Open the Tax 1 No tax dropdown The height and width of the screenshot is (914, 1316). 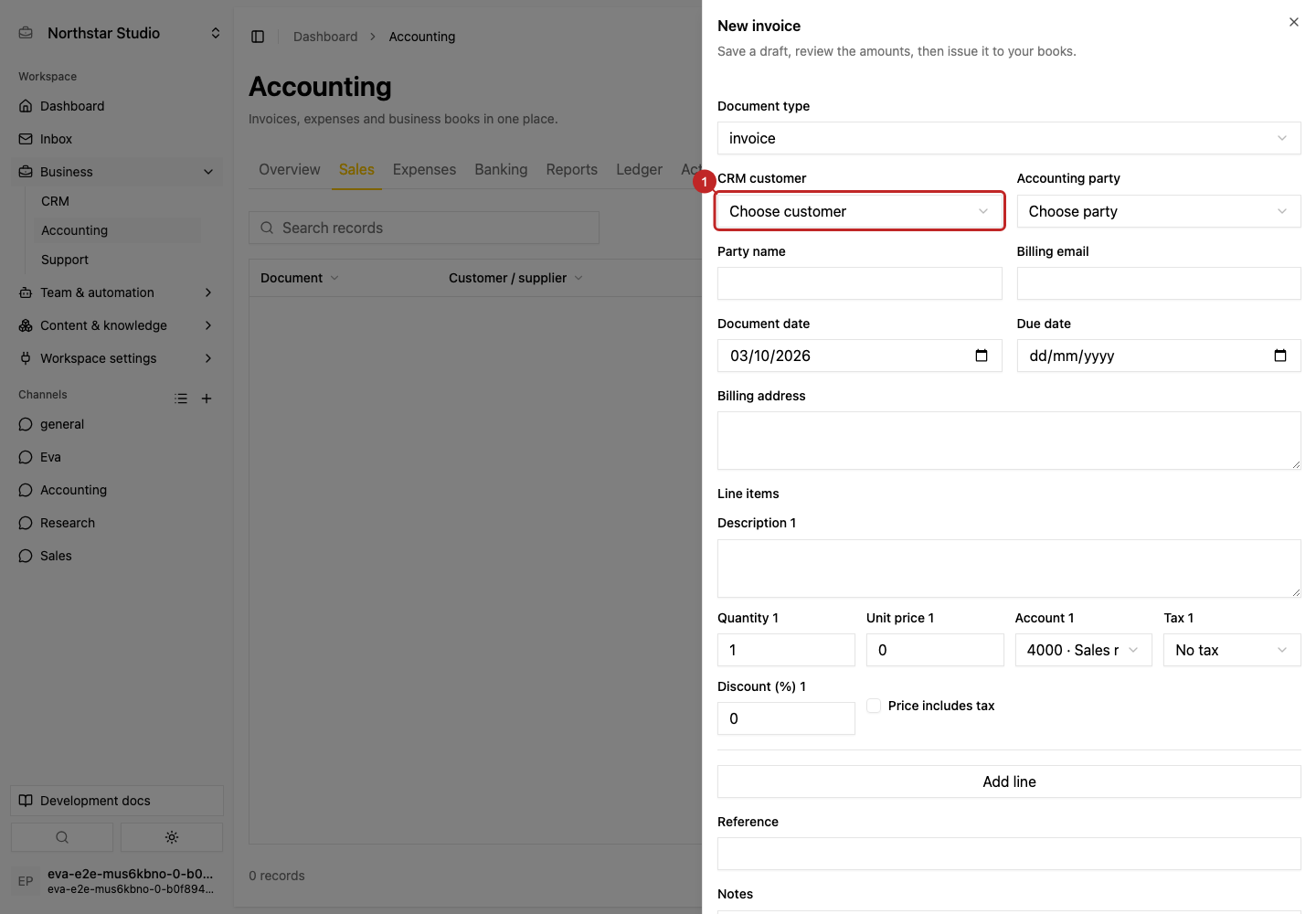click(1232, 650)
